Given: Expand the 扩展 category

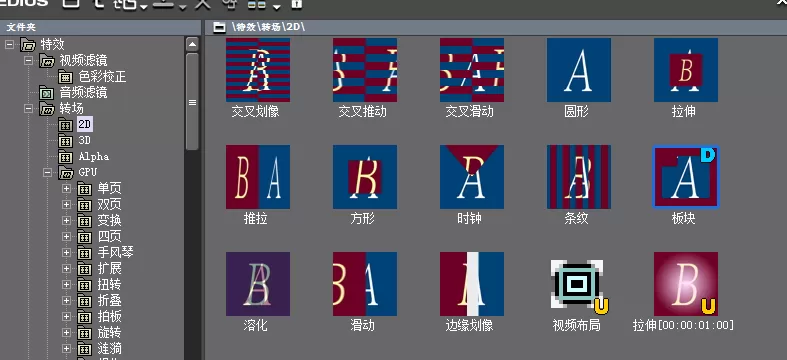Looking at the screenshot, I should point(66,268).
